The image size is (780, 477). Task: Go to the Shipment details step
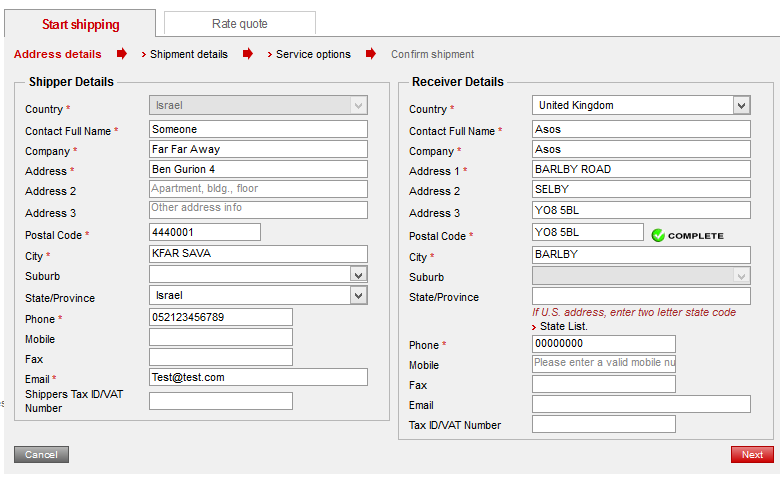coord(188,54)
